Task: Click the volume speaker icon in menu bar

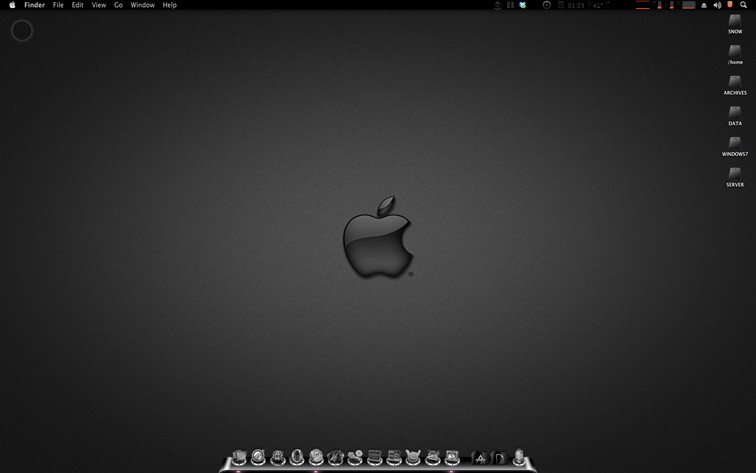Action: 717,5
